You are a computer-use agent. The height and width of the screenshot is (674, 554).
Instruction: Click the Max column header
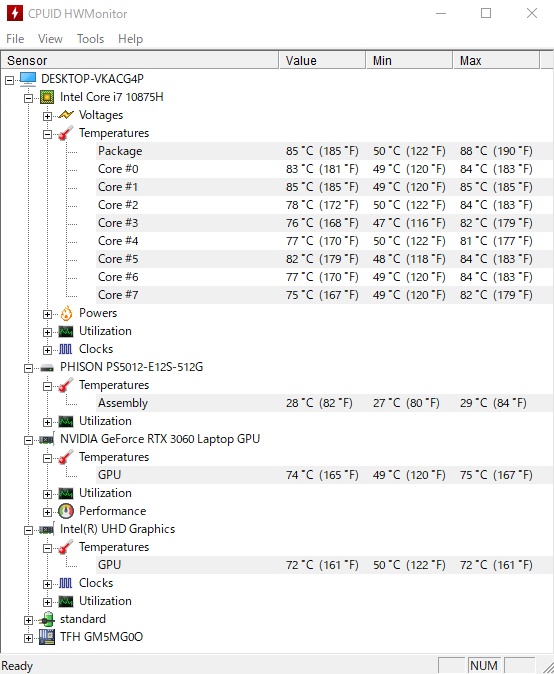tap(496, 61)
